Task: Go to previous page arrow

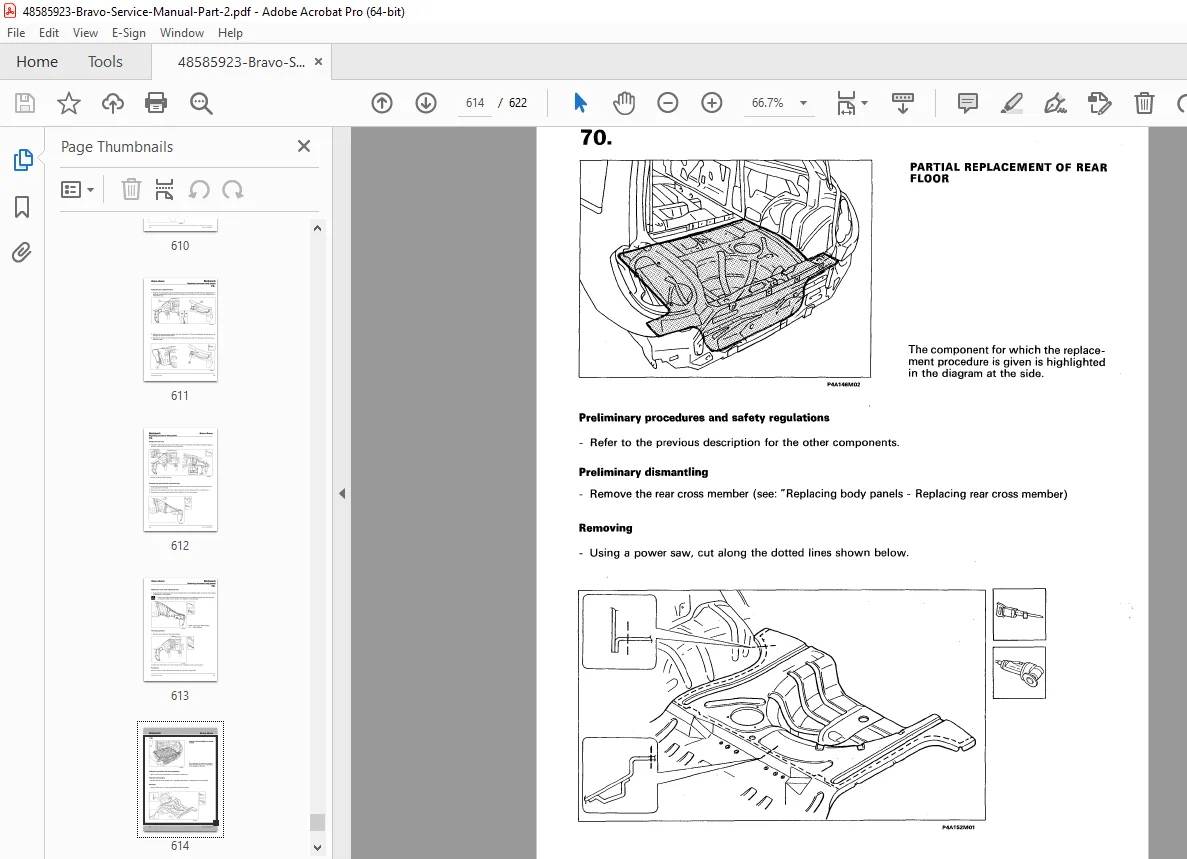Action: [x=382, y=103]
